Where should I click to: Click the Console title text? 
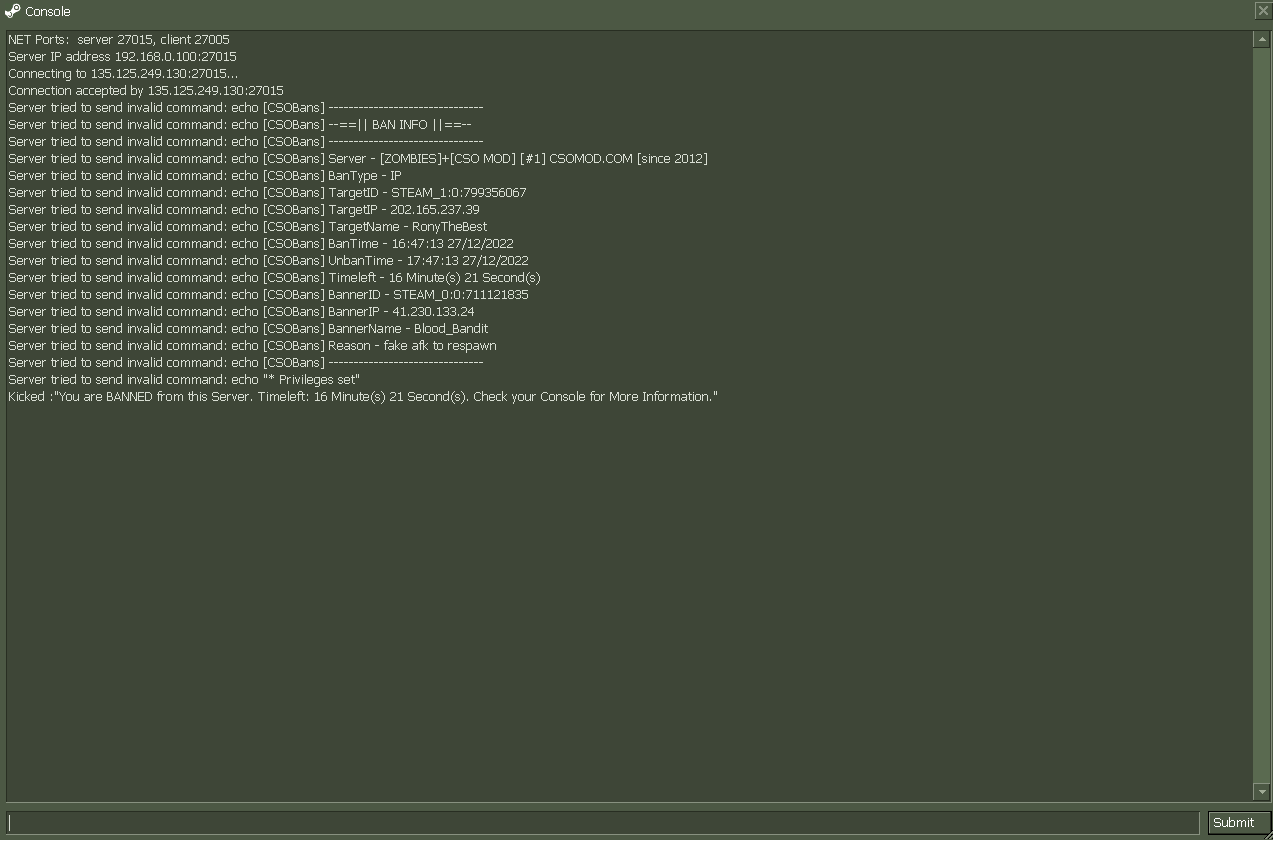coord(47,12)
